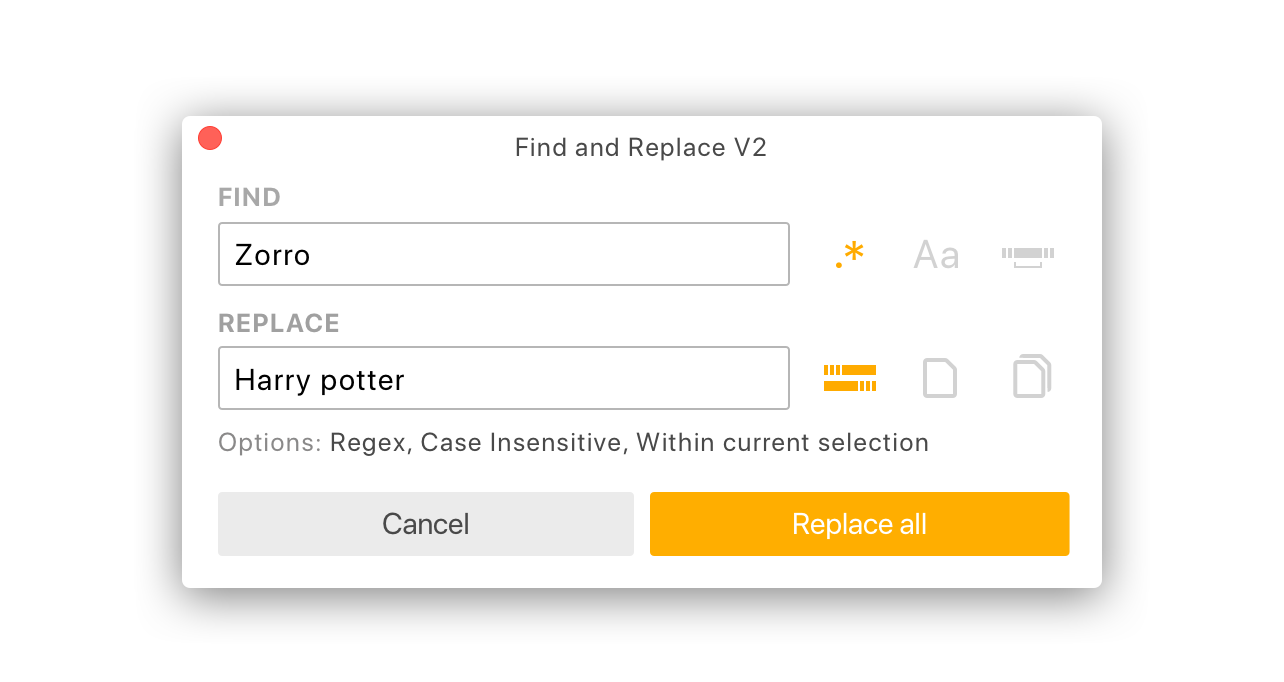Click the Find and Replace V2 title

click(x=640, y=148)
